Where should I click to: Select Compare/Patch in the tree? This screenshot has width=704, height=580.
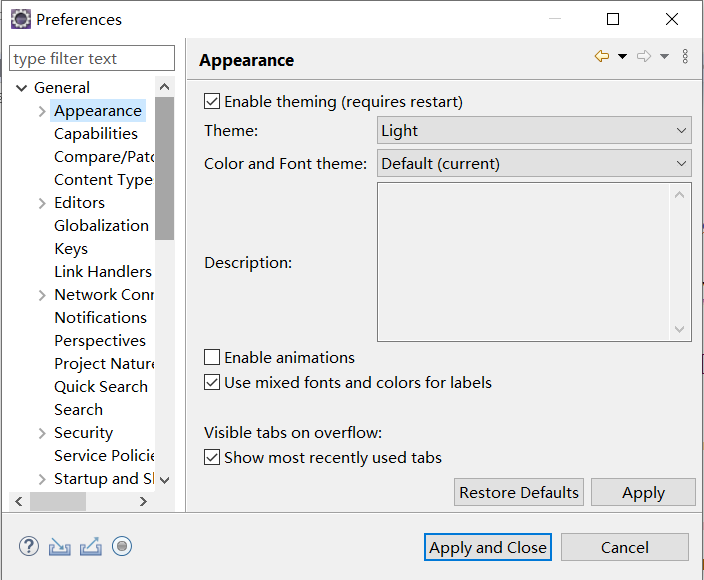(104, 157)
